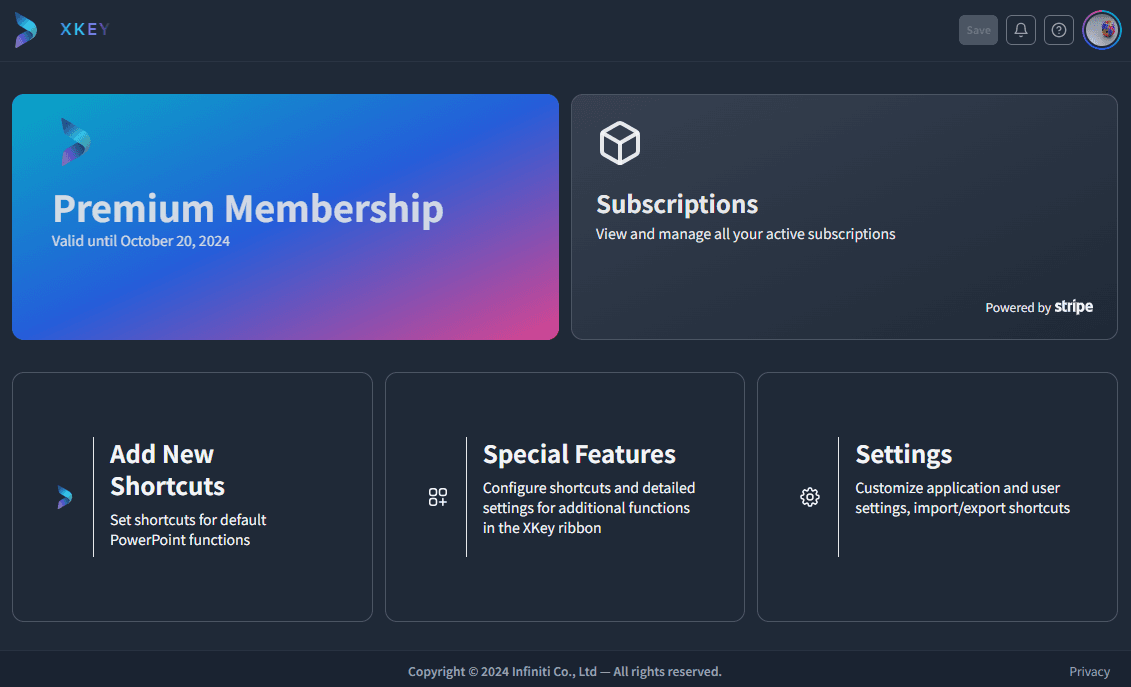
Task: Click the XKey logo in the top bar
Action: (25, 30)
